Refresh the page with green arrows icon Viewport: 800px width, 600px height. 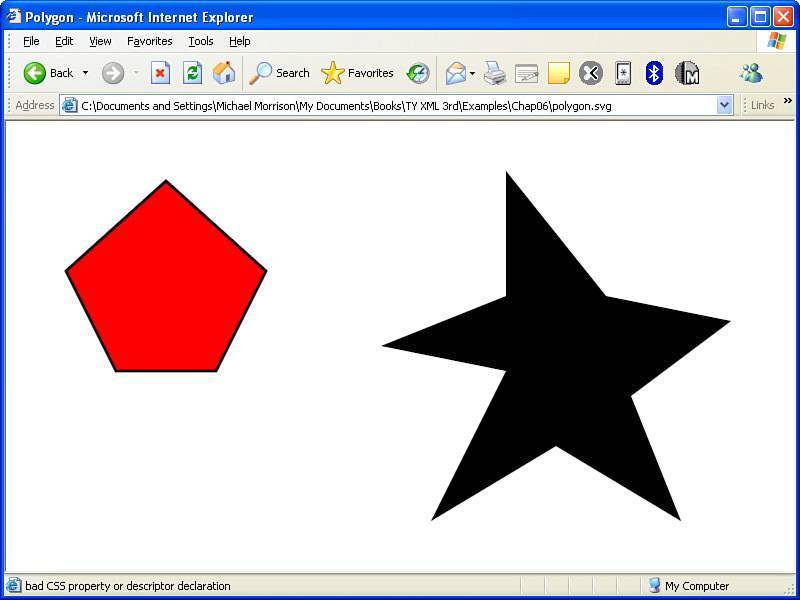192,73
